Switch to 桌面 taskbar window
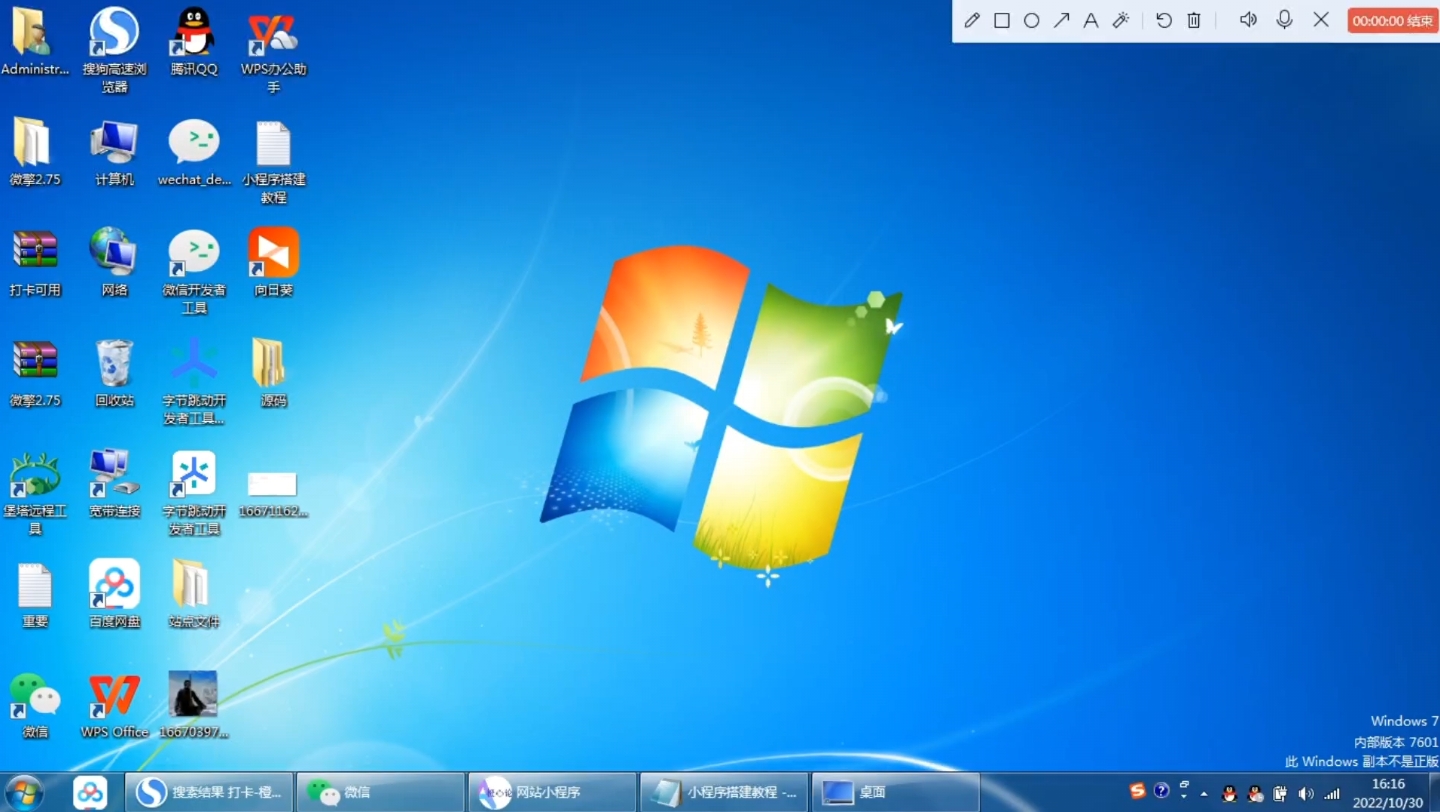1440x812 pixels. (x=896, y=792)
